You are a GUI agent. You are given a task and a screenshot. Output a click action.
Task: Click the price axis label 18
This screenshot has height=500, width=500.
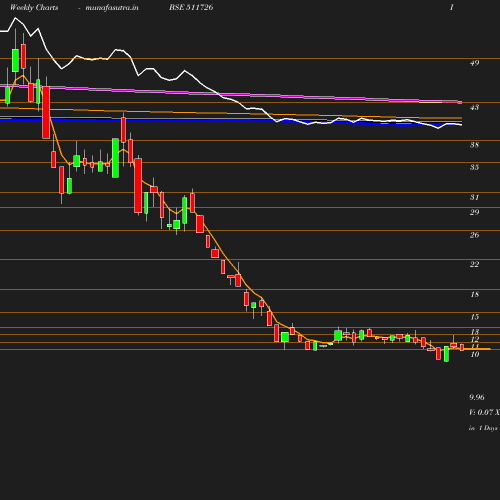(474, 294)
